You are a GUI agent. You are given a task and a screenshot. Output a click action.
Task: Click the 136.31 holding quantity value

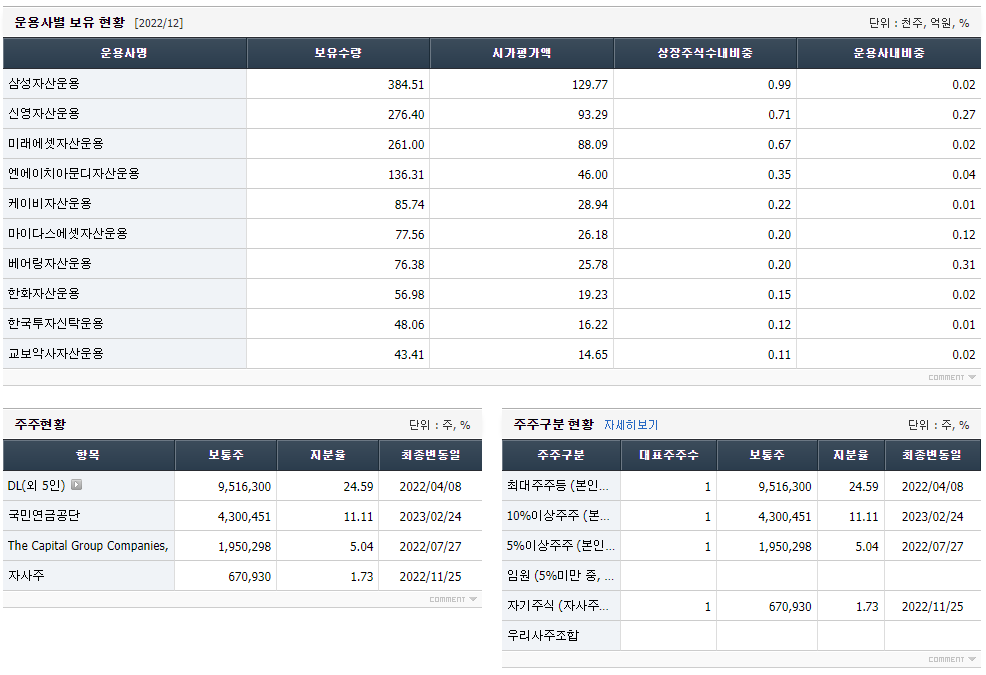click(x=406, y=174)
